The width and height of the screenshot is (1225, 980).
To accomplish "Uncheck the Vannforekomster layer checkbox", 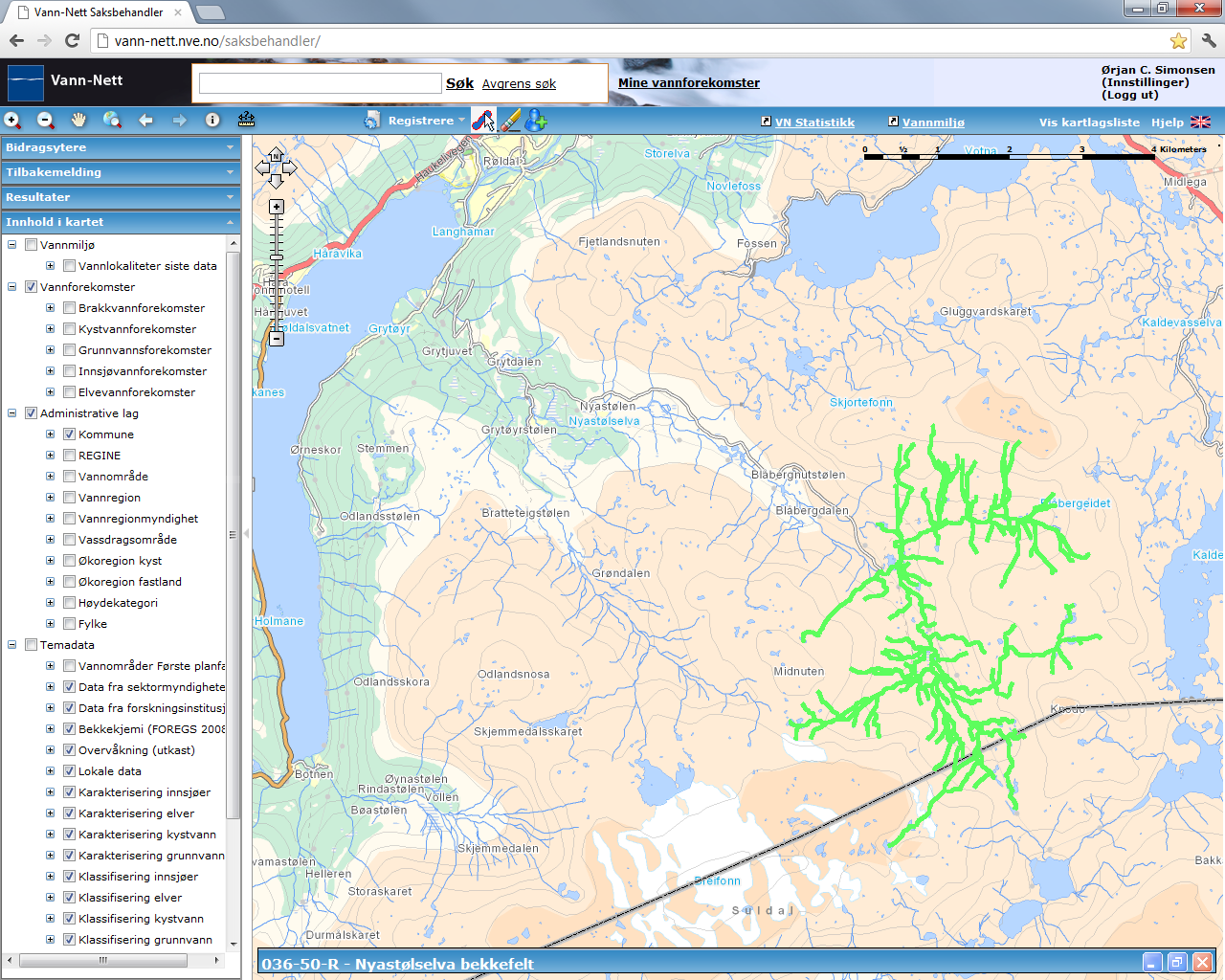I will [x=31, y=287].
